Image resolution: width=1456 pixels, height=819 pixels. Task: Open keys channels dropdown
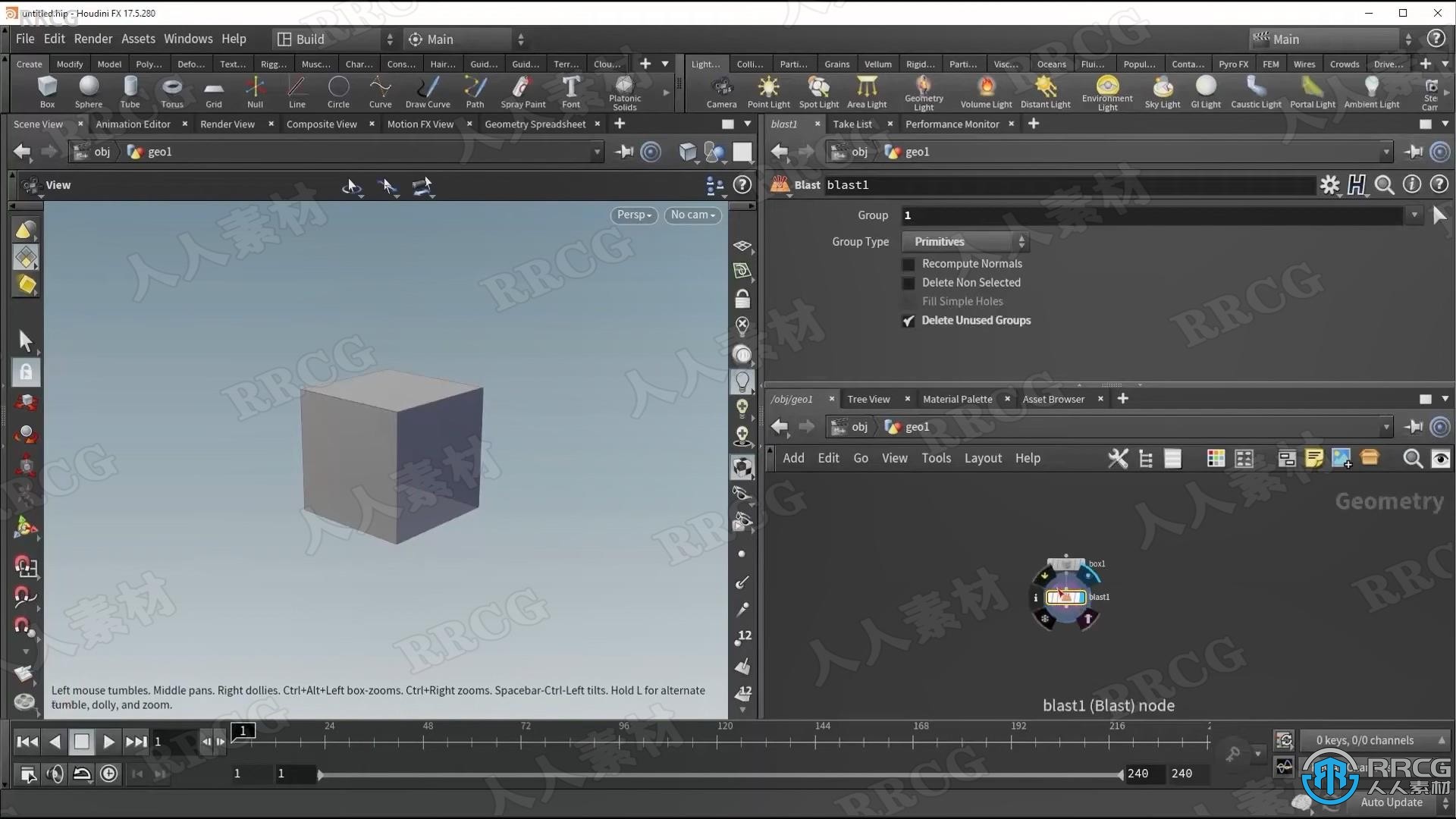coord(1374,740)
